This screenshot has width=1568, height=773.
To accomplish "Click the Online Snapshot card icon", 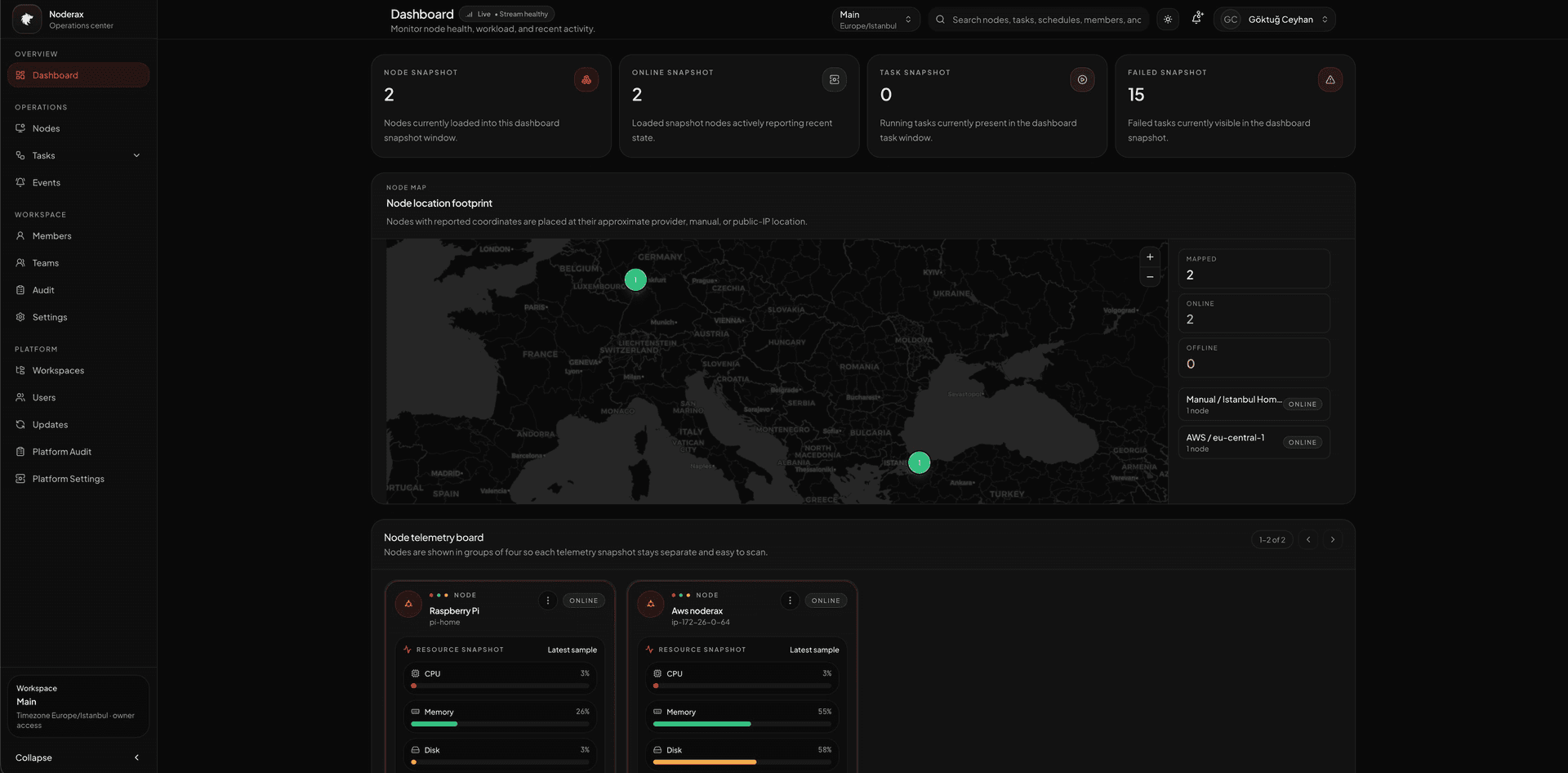I will coord(834,79).
